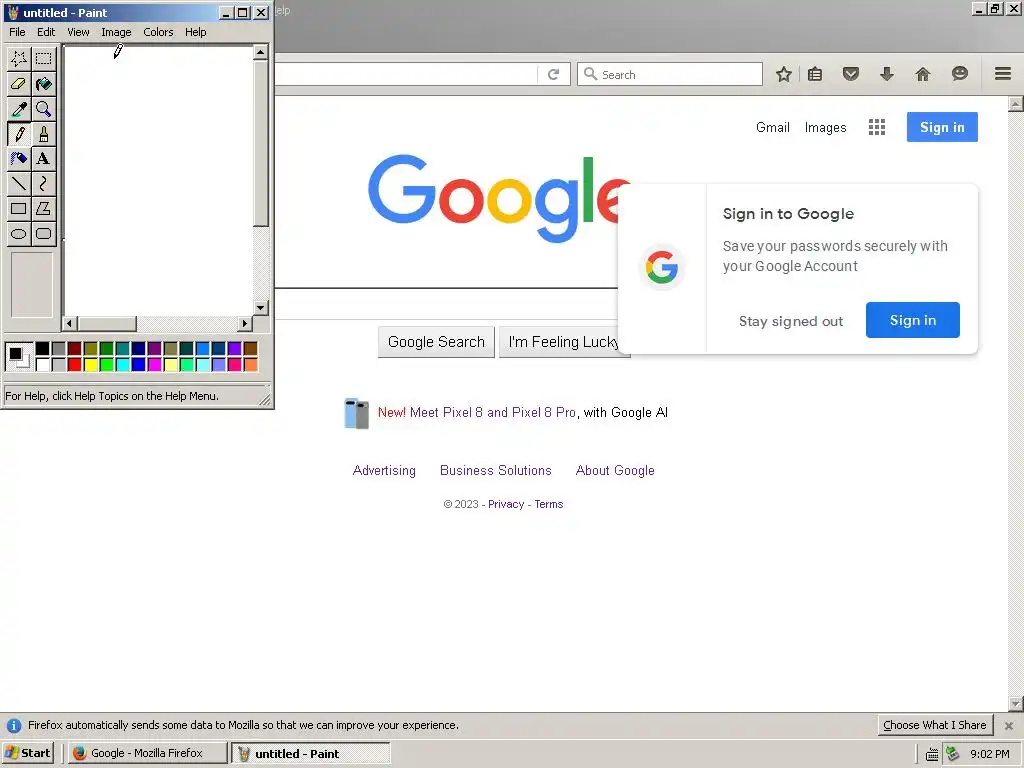Select the rectangular Select tool in Paint
Viewport: 1024px width, 768px height.
[x=44, y=59]
